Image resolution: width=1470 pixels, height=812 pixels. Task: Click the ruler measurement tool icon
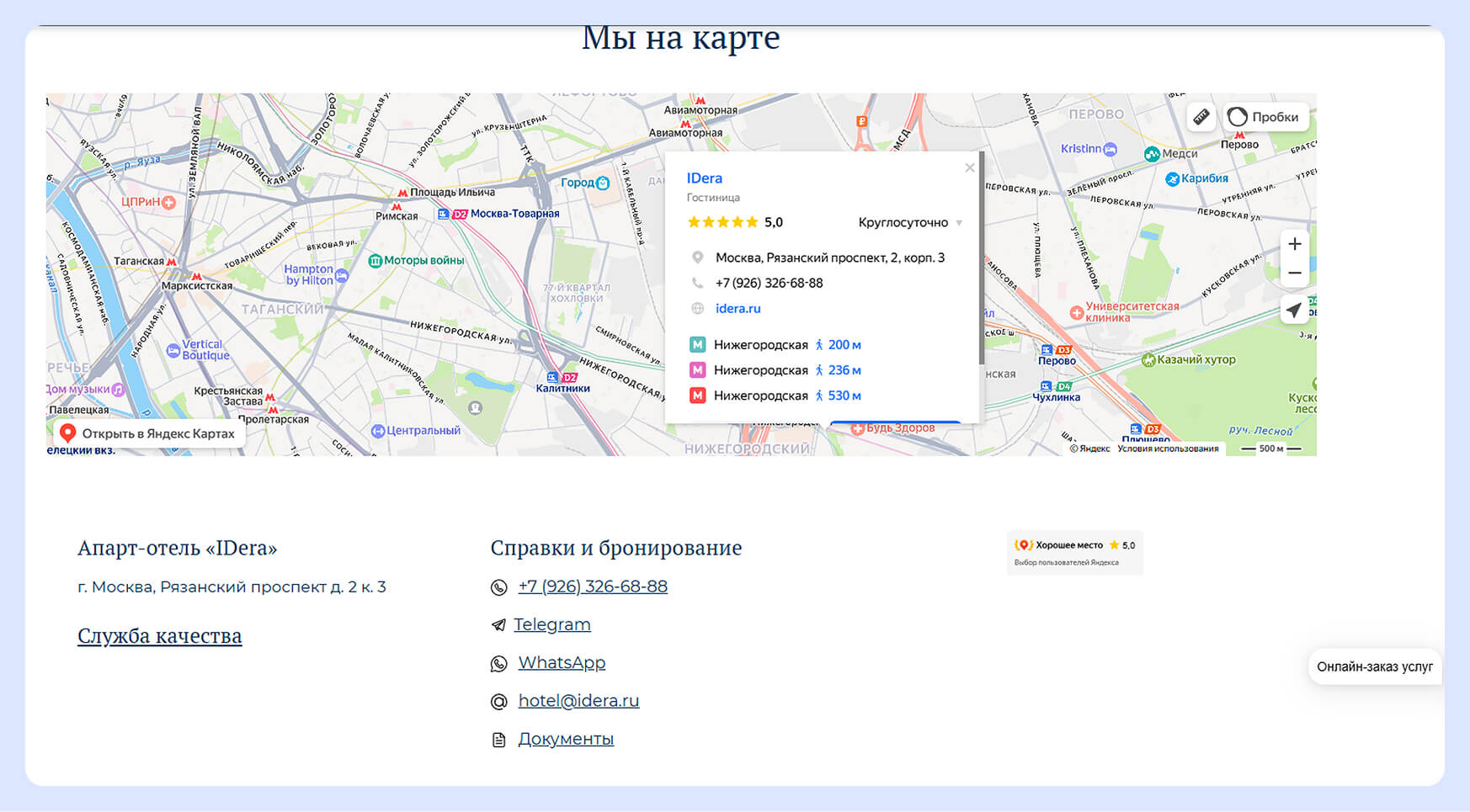pyautogui.click(x=1201, y=117)
